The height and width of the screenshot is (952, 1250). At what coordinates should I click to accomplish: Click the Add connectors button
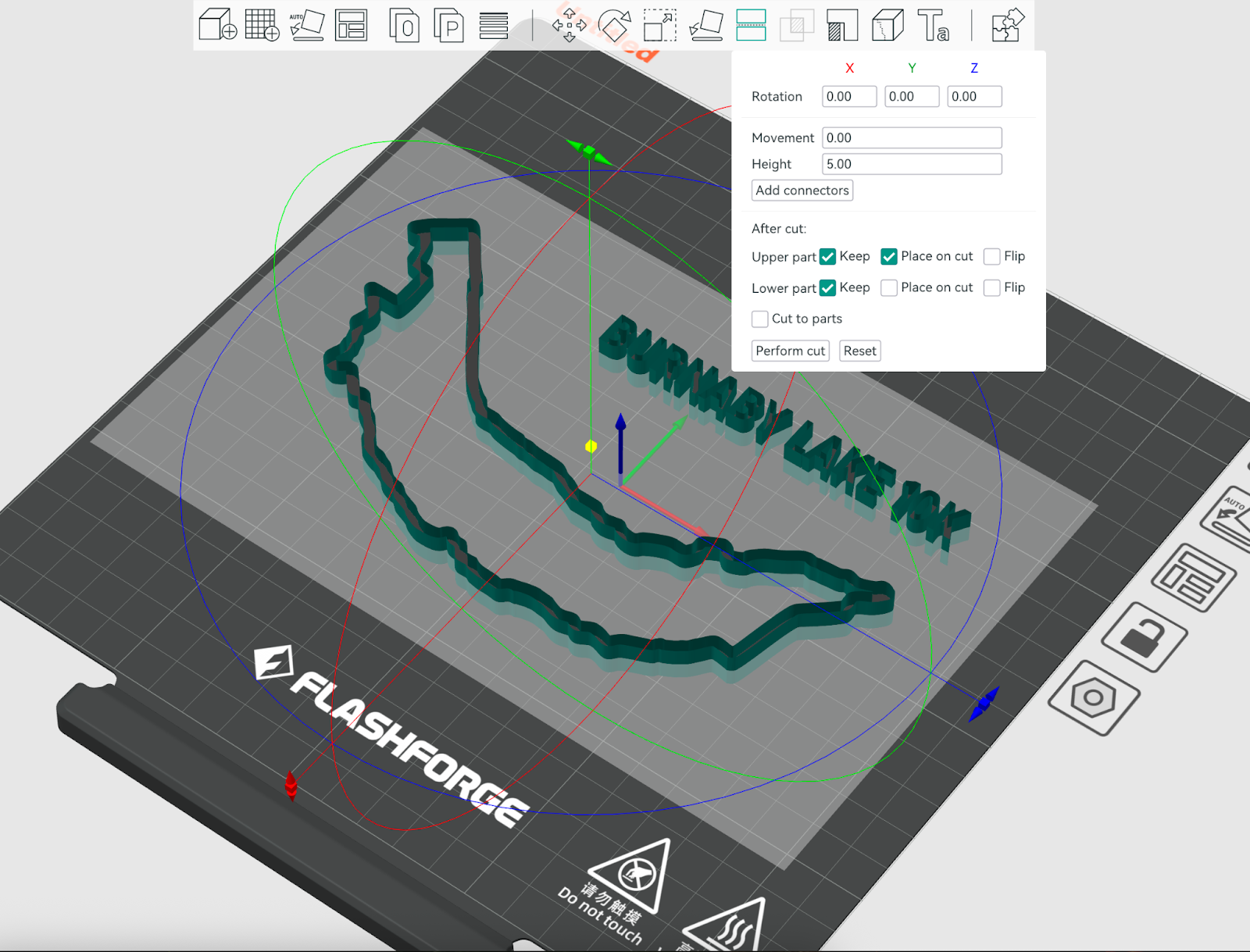point(802,191)
